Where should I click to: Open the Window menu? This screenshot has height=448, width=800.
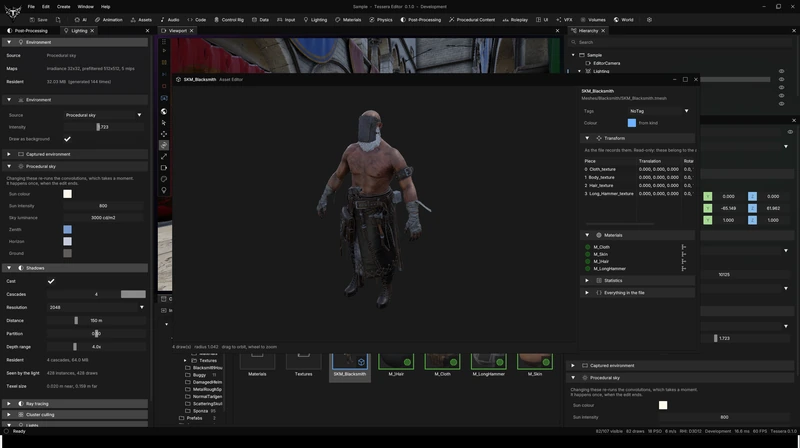(x=85, y=7)
